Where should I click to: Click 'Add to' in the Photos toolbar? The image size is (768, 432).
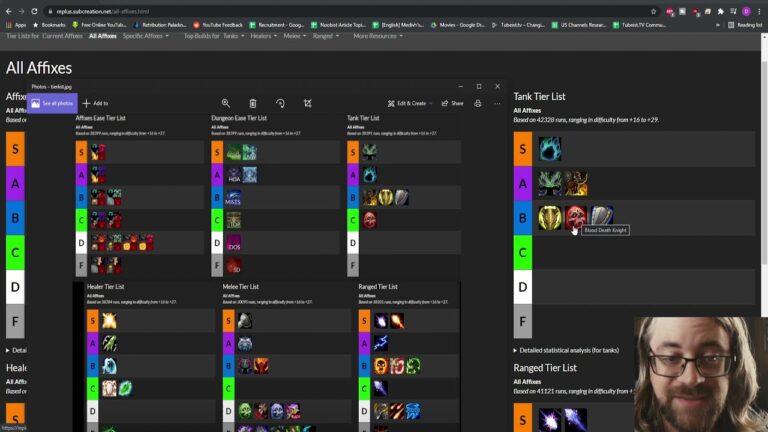click(96, 103)
